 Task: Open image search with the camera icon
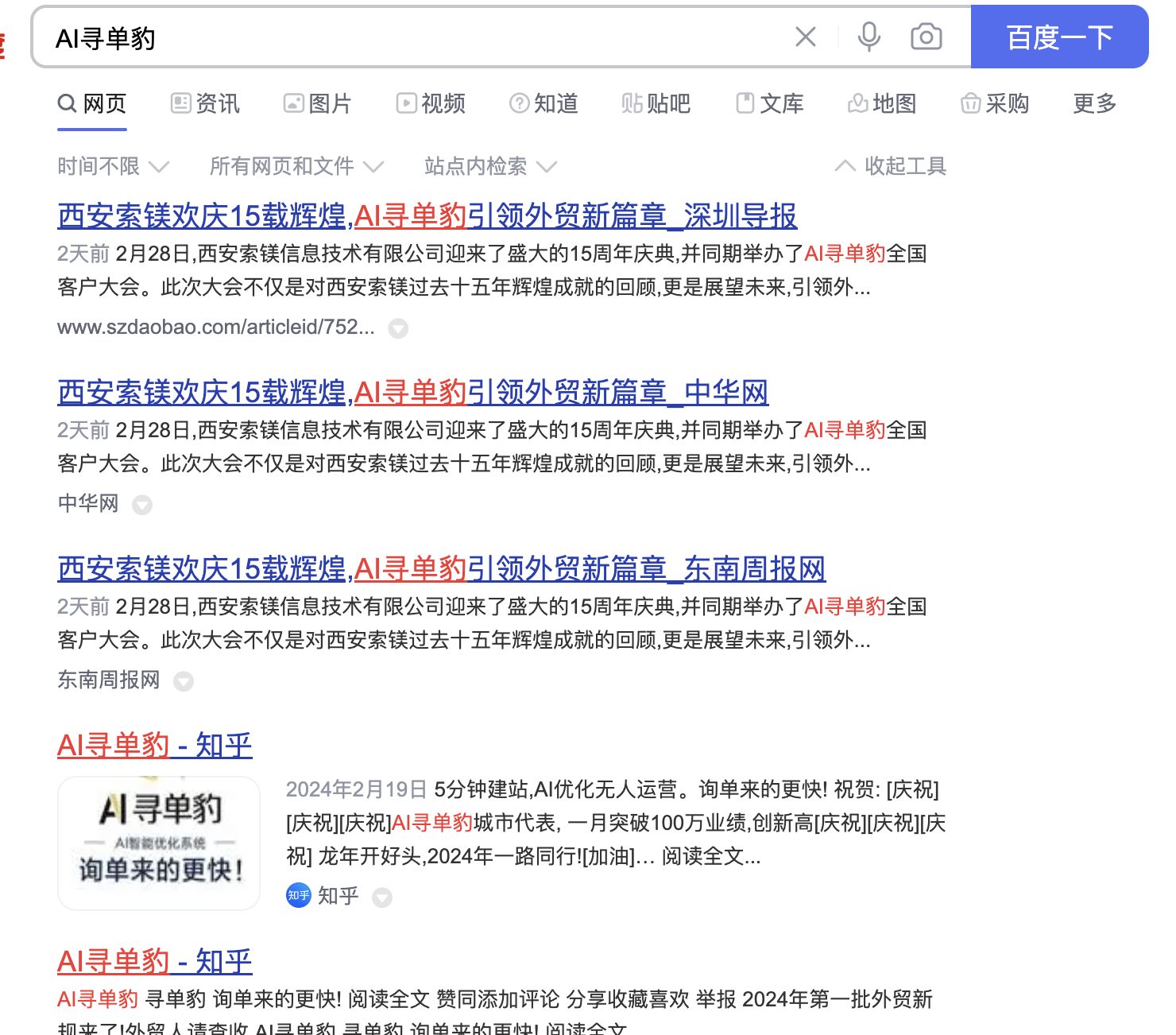[x=926, y=37]
